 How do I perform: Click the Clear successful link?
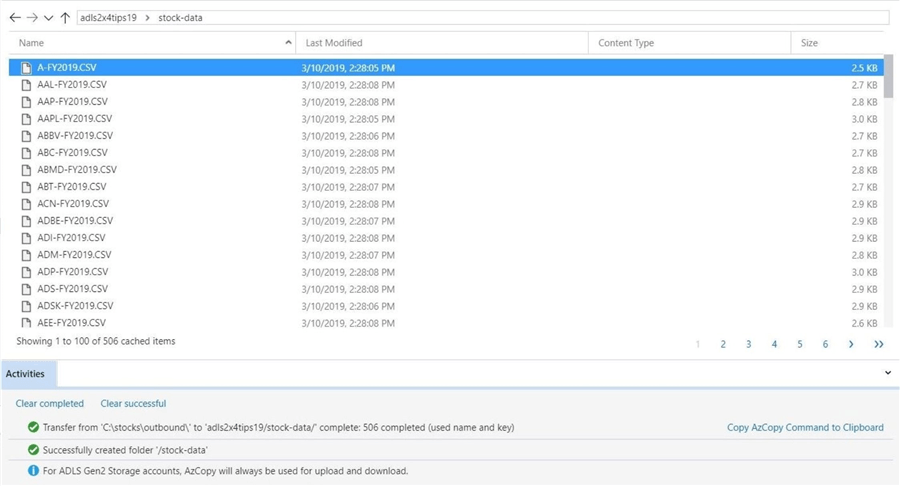(133, 403)
